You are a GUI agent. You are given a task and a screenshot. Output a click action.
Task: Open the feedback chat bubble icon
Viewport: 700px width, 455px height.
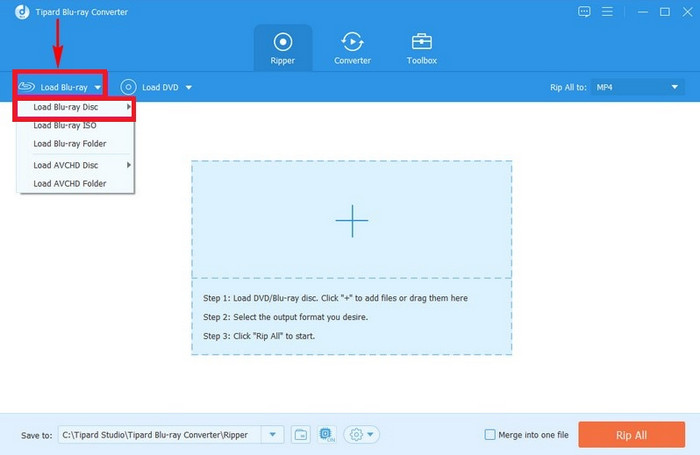click(584, 12)
